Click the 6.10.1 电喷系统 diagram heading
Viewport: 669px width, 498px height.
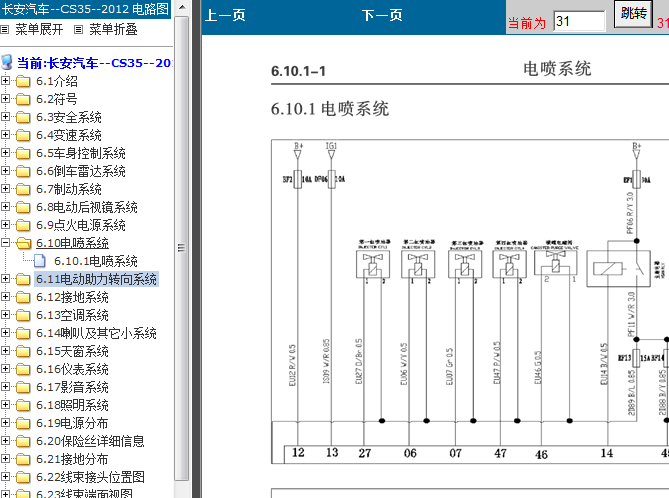coord(330,108)
